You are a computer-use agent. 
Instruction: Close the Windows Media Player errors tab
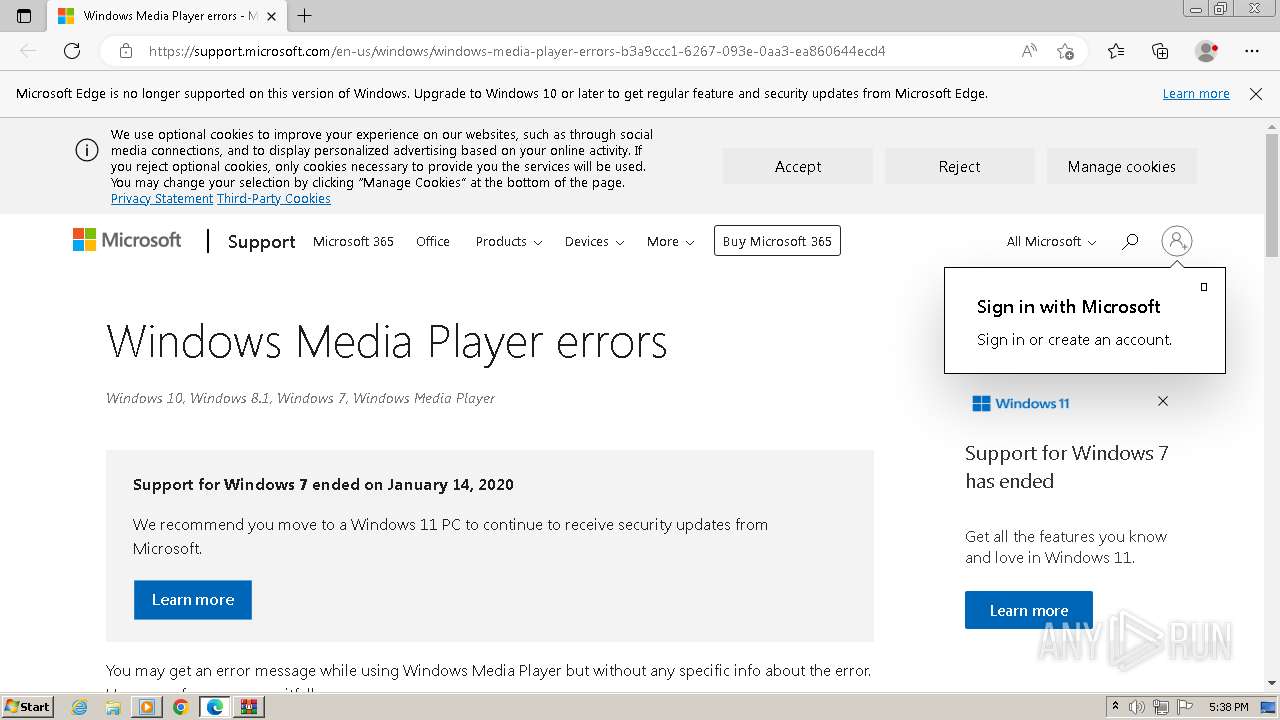[271, 16]
